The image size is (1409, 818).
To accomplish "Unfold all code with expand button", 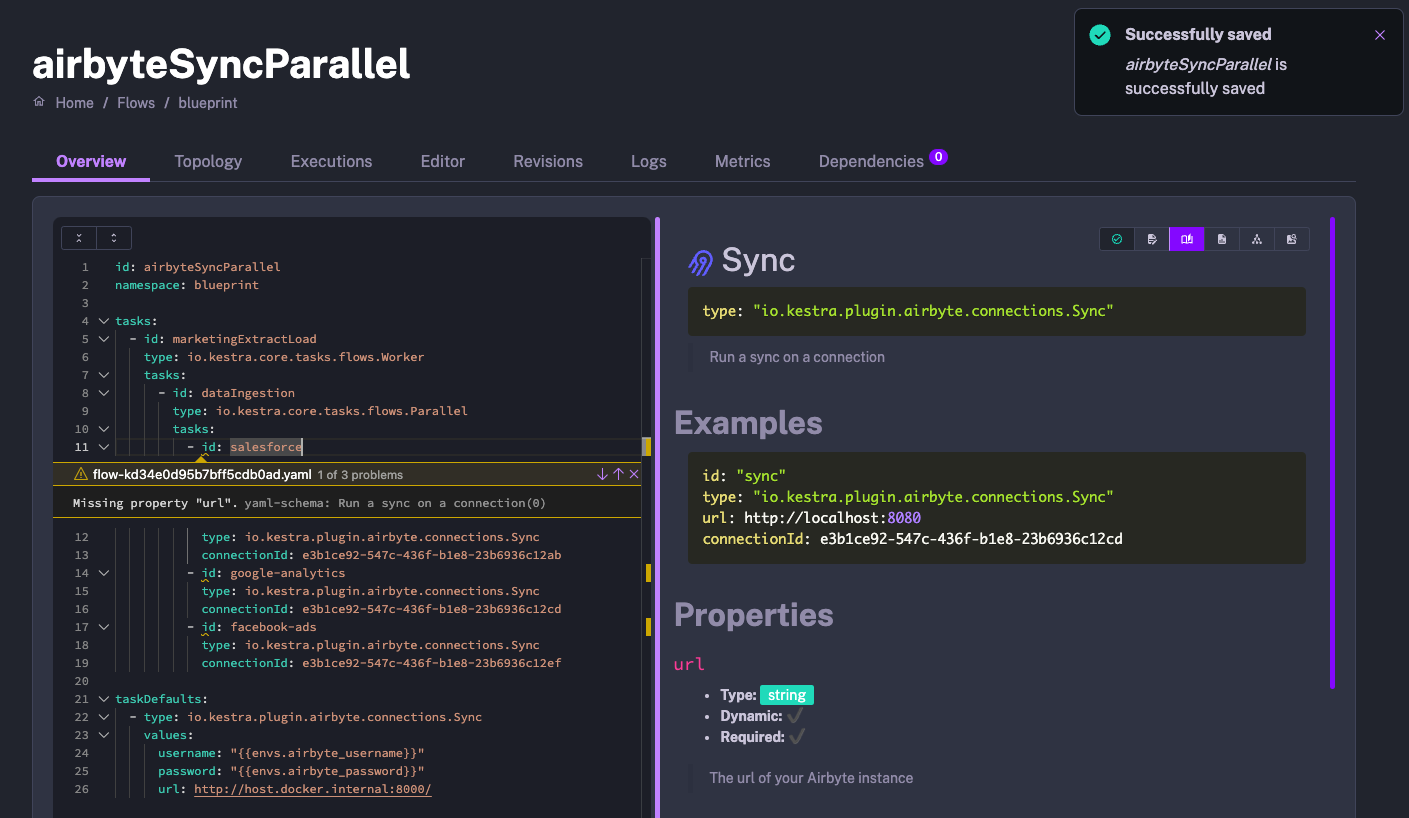I will coord(114,238).
